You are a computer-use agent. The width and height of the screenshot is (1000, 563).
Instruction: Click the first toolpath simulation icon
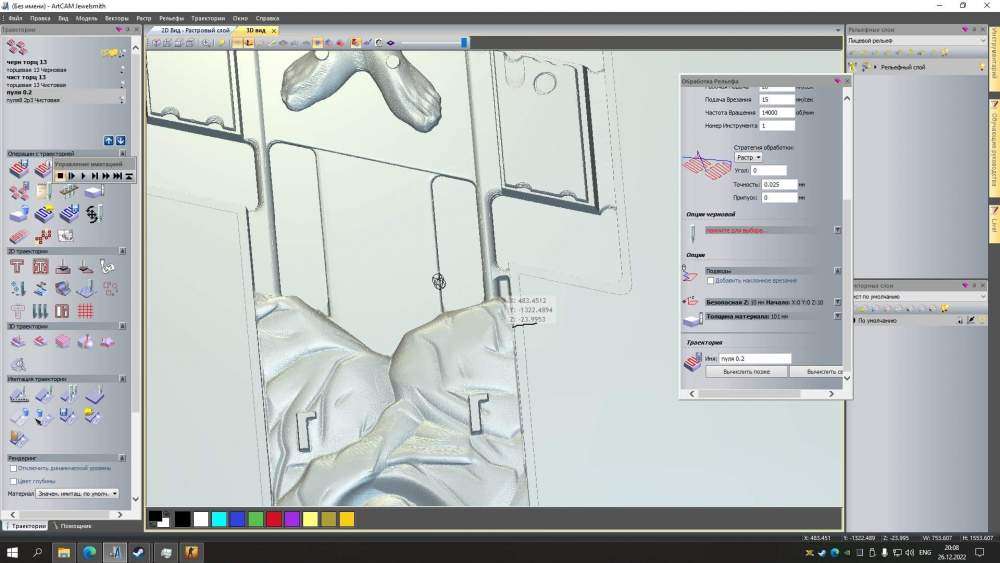(x=18, y=395)
